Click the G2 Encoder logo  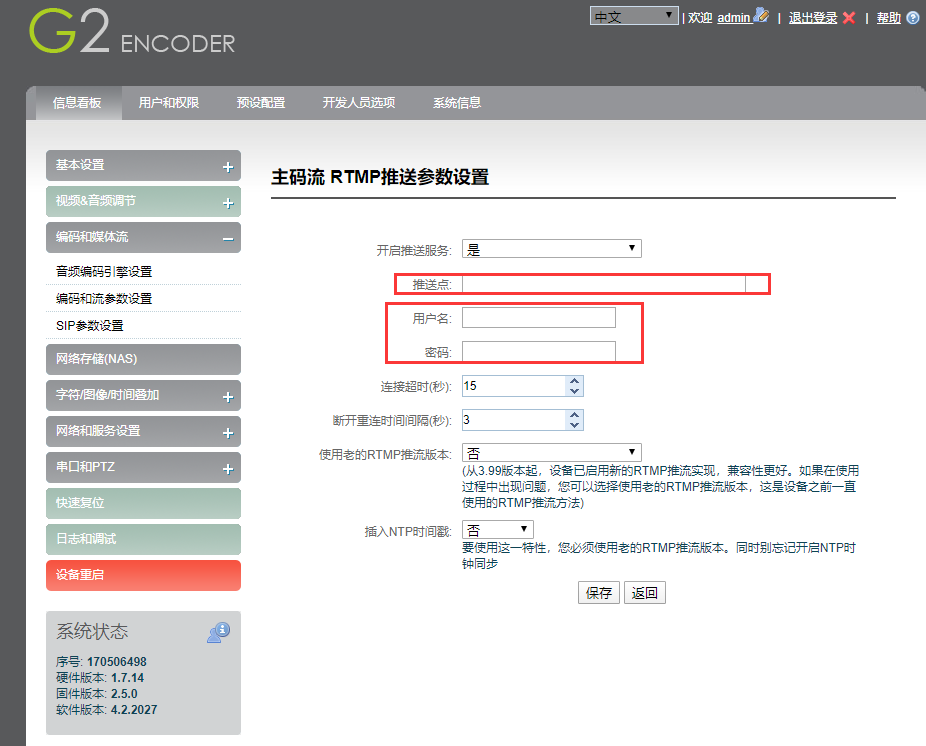[x=132, y=31]
